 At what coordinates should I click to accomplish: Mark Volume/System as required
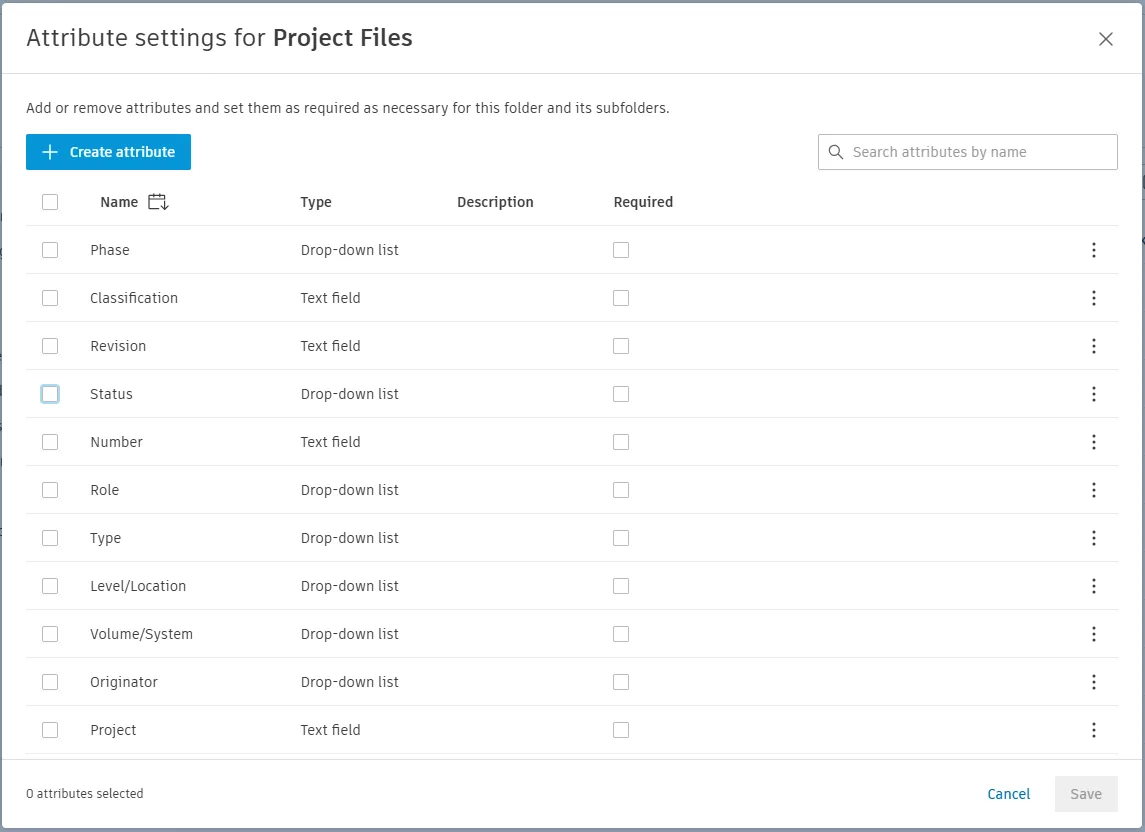pos(621,634)
